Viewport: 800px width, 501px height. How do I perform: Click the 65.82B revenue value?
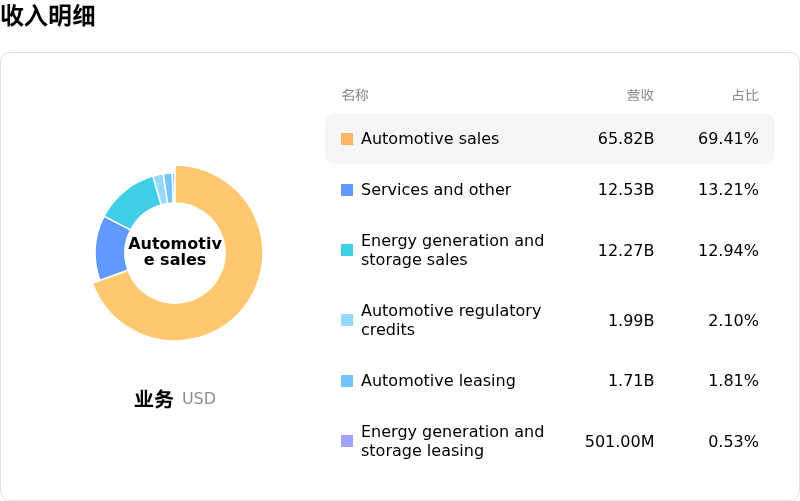click(x=626, y=139)
